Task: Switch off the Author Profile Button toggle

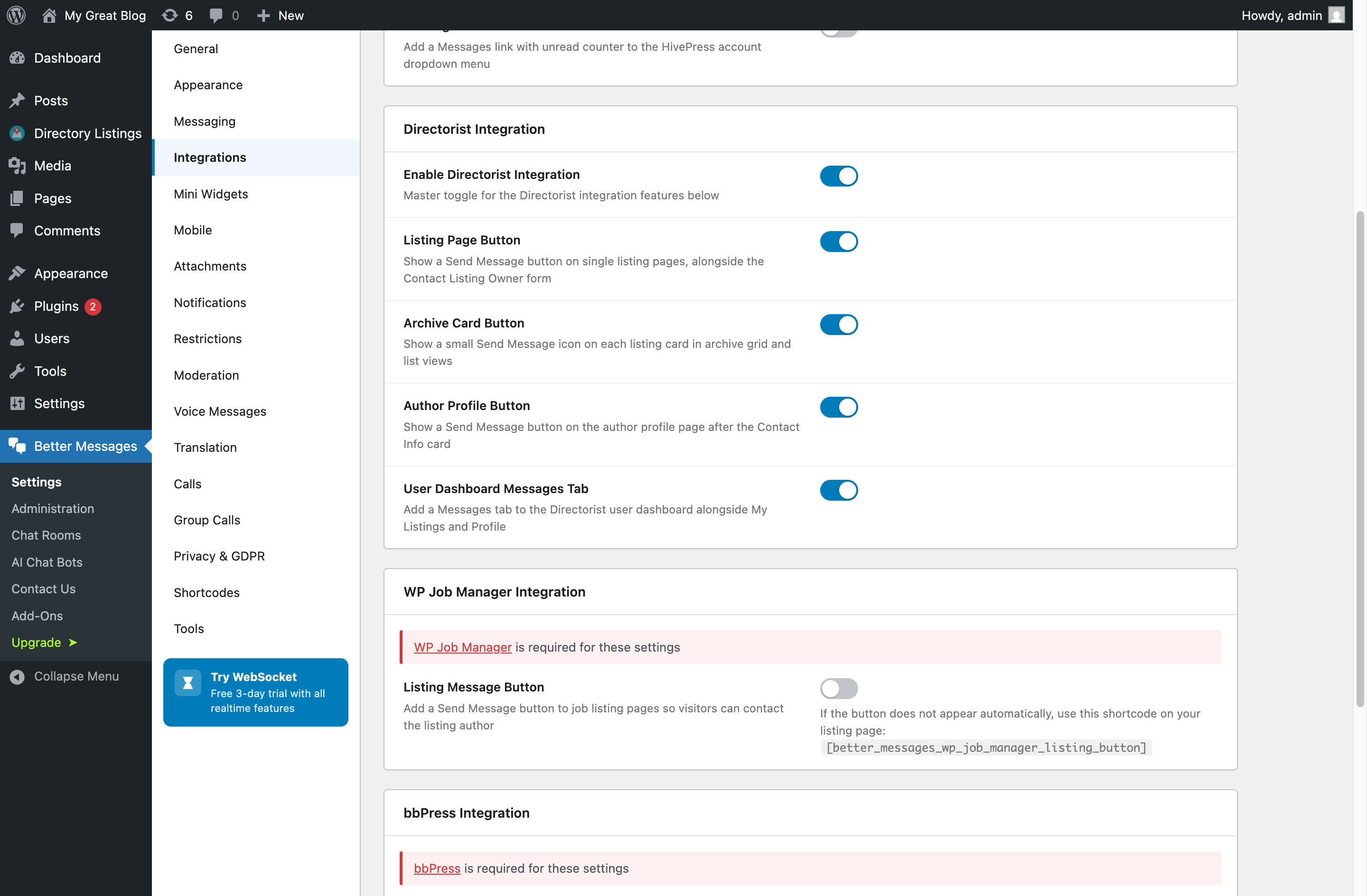Action: (839, 407)
